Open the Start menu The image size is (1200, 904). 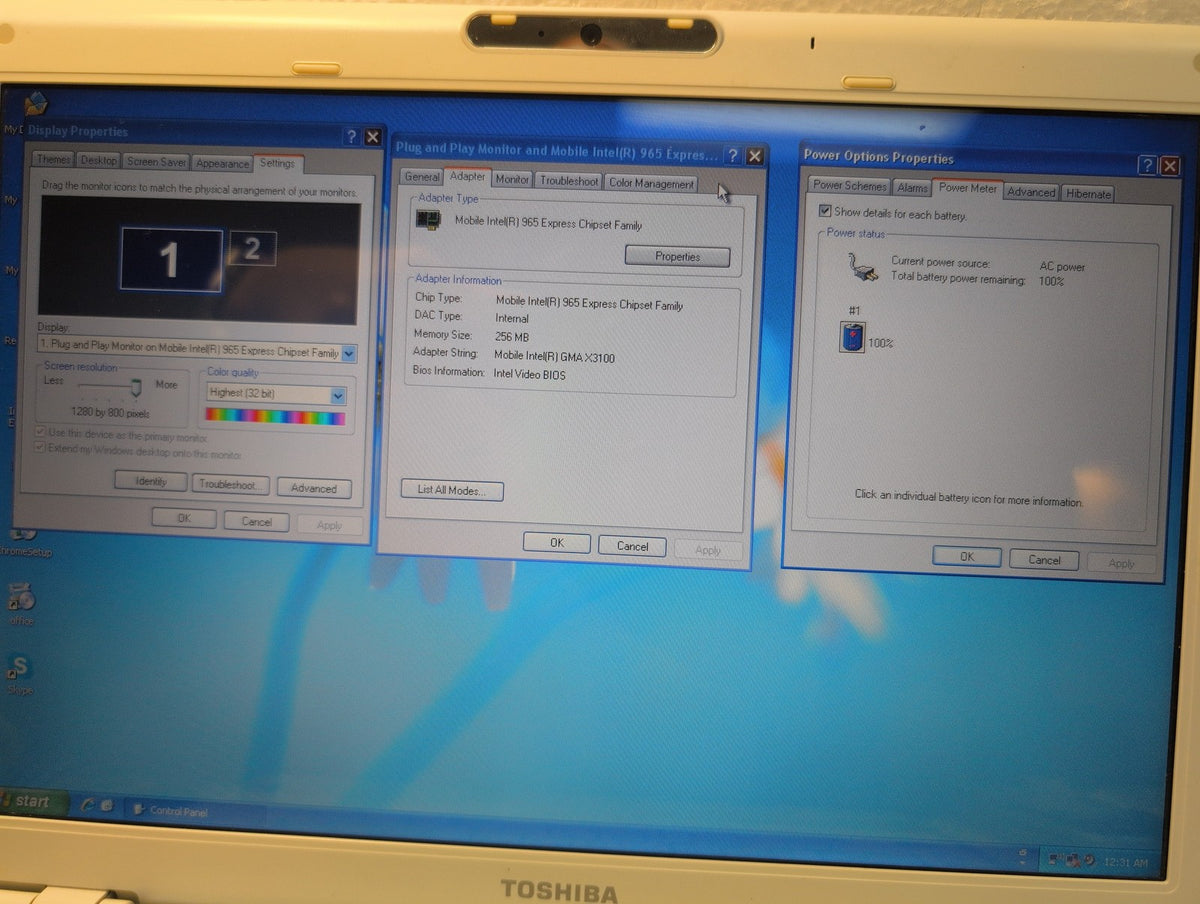click(32, 801)
